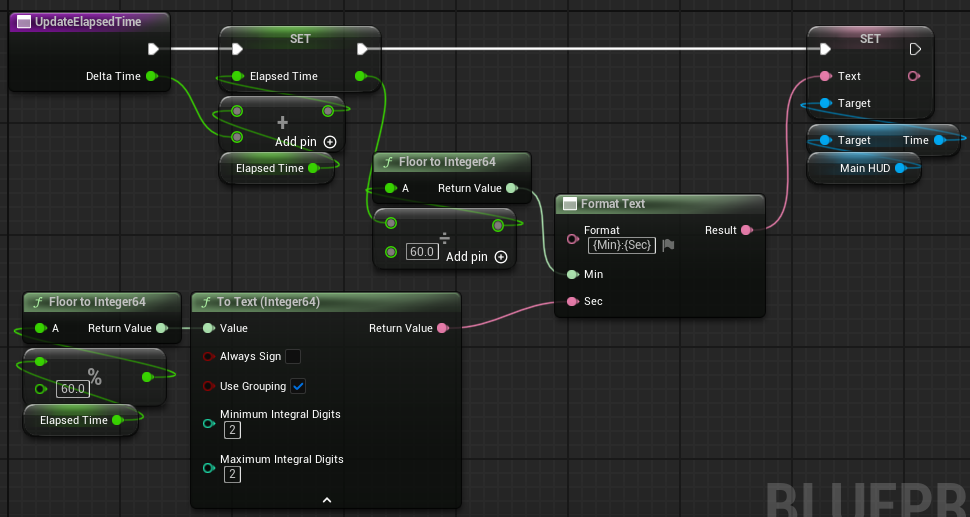Click the To Text Return Value pin
Image resolution: width=970 pixels, height=517 pixels.
(442, 328)
